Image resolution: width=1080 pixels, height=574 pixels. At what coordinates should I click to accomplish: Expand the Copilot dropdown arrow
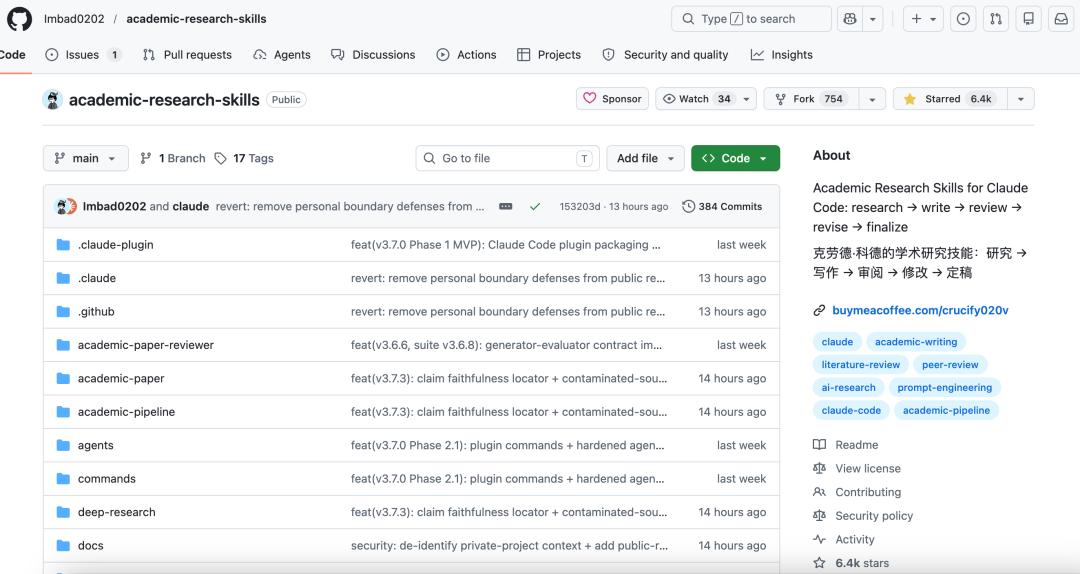(x=873, y=19)
